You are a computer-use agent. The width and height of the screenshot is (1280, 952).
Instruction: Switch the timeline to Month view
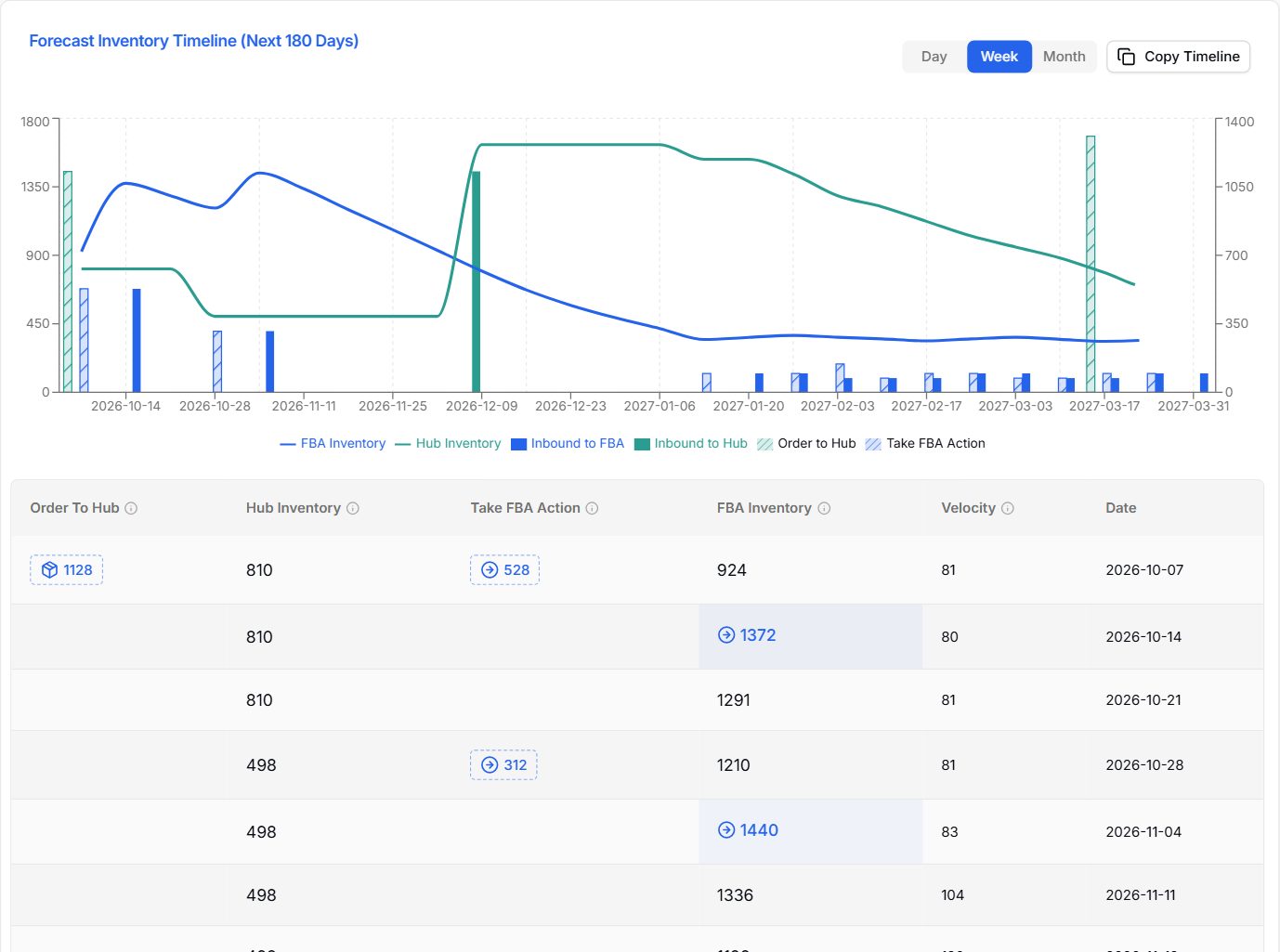[1064, 57]
